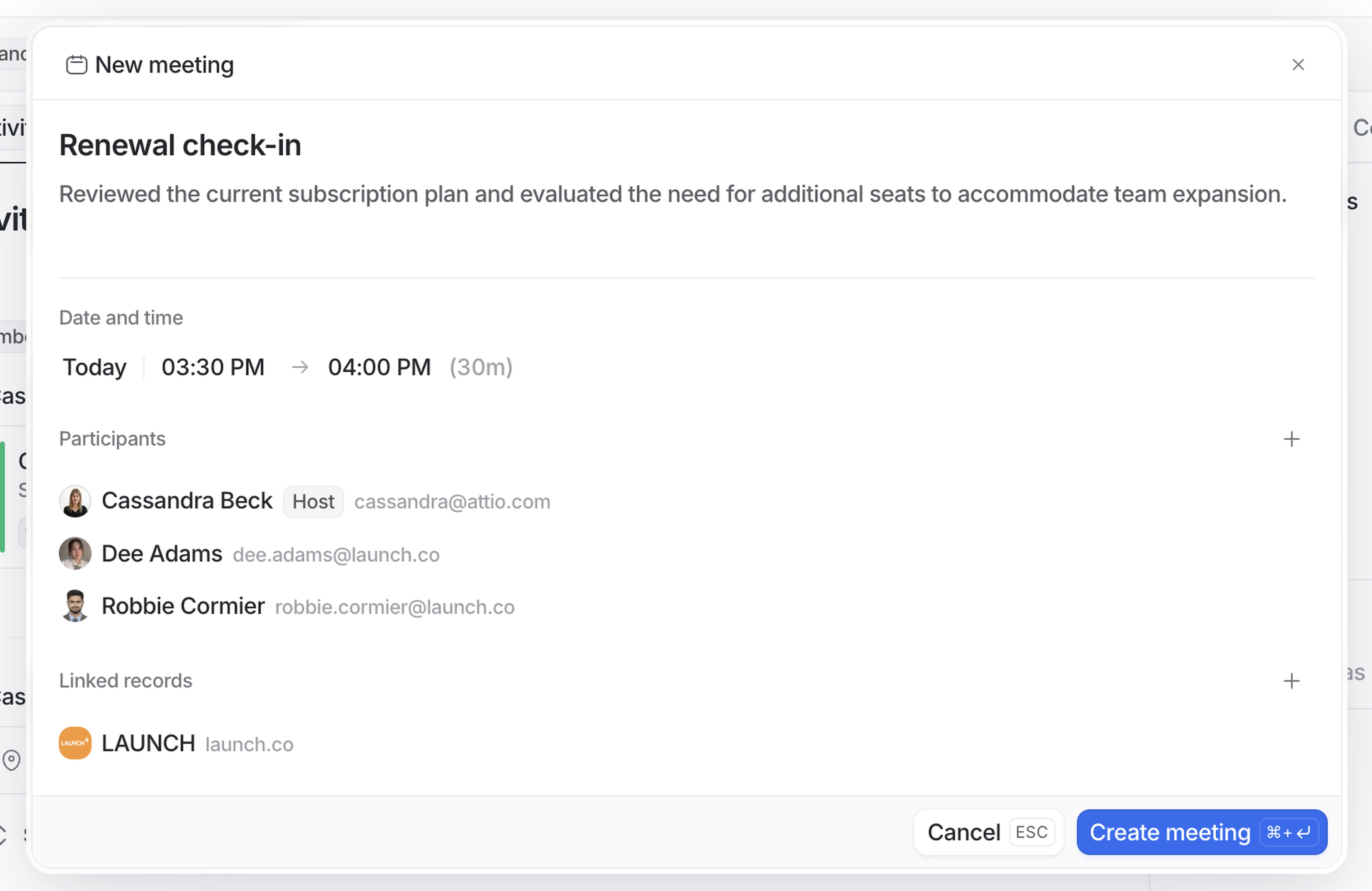Viewport: 1372px width, 891px height.
Task: Add a linked record with plus icon
Action: click(1291, 681)
